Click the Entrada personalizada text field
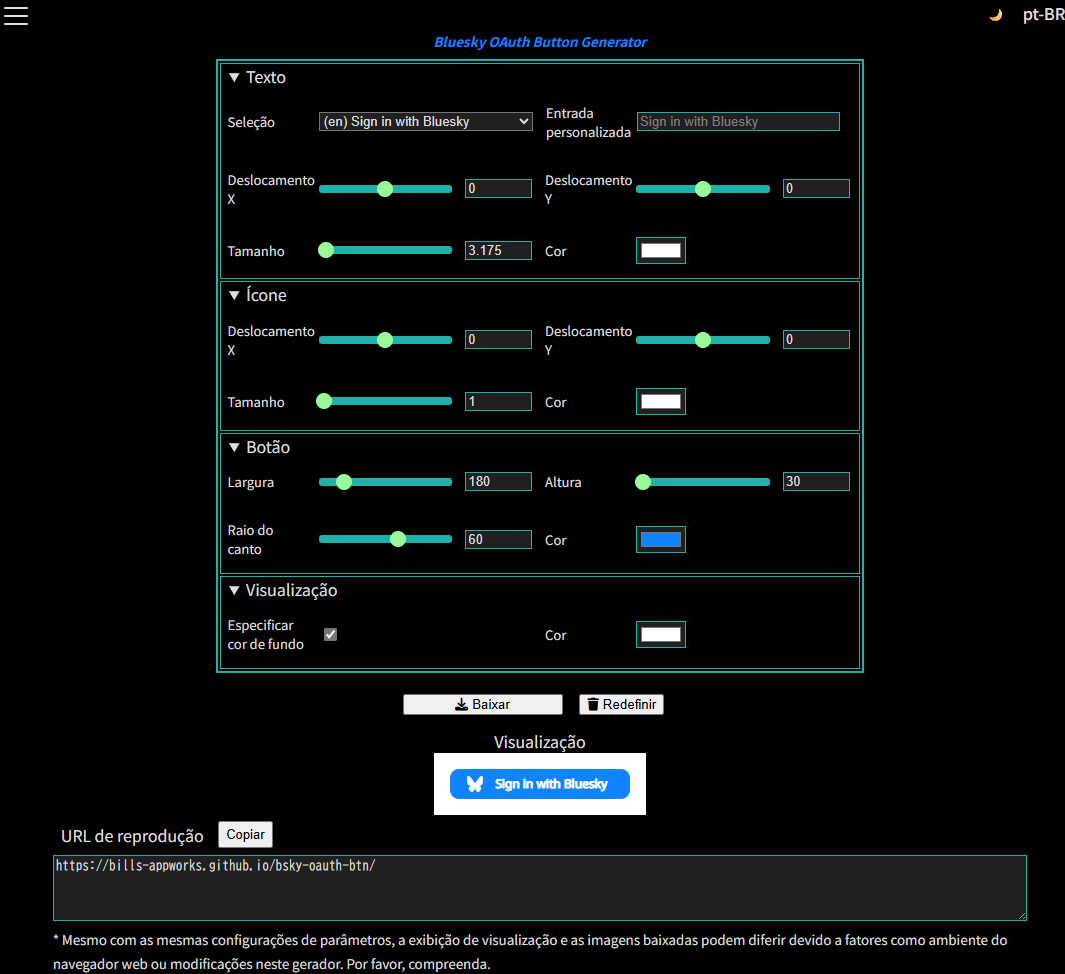Image resolution: width=1065 pixels, height=974 pixels. pyautogui.click(x=738, y=122)
